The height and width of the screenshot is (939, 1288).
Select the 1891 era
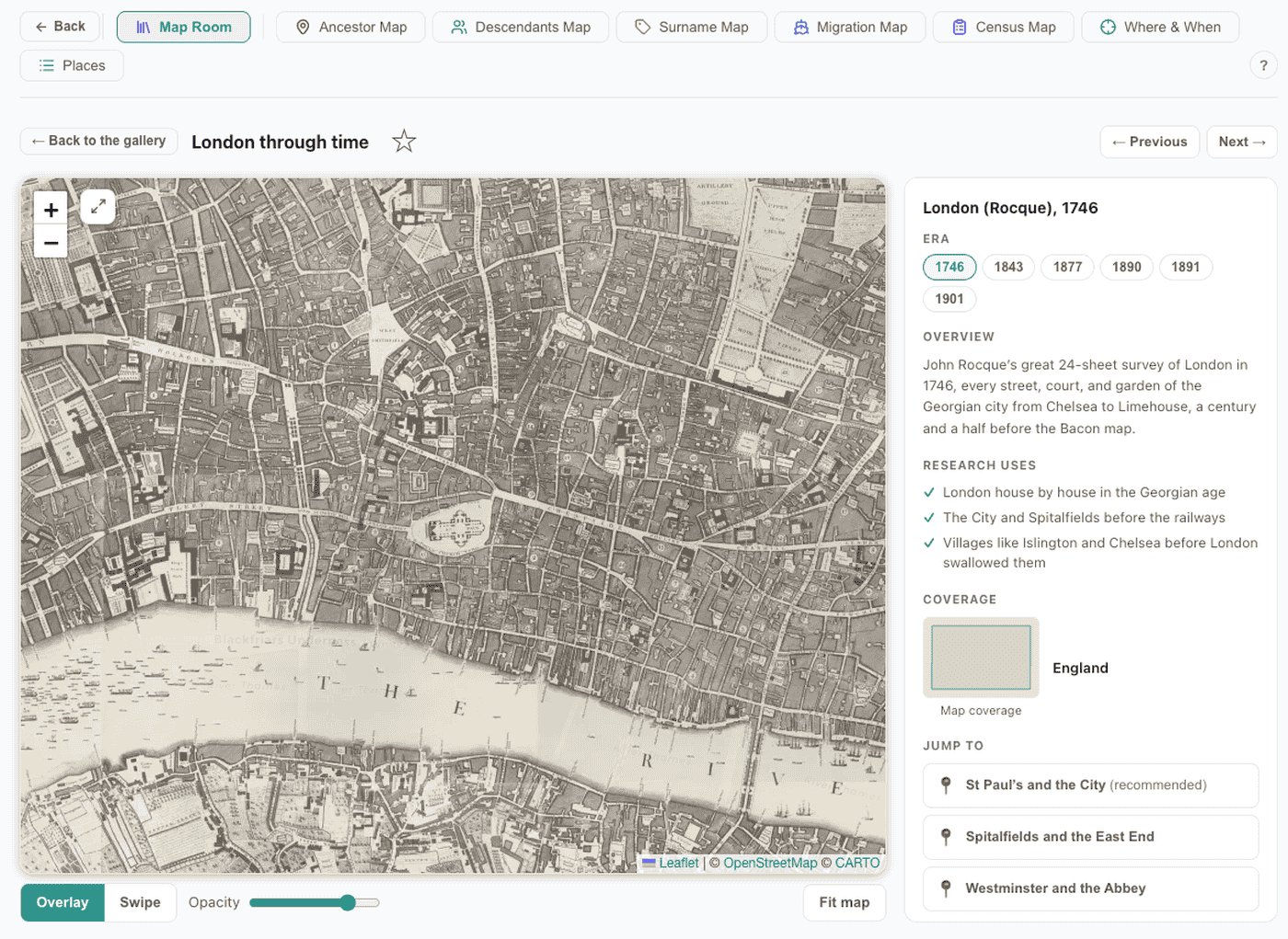click(1185, 267)
